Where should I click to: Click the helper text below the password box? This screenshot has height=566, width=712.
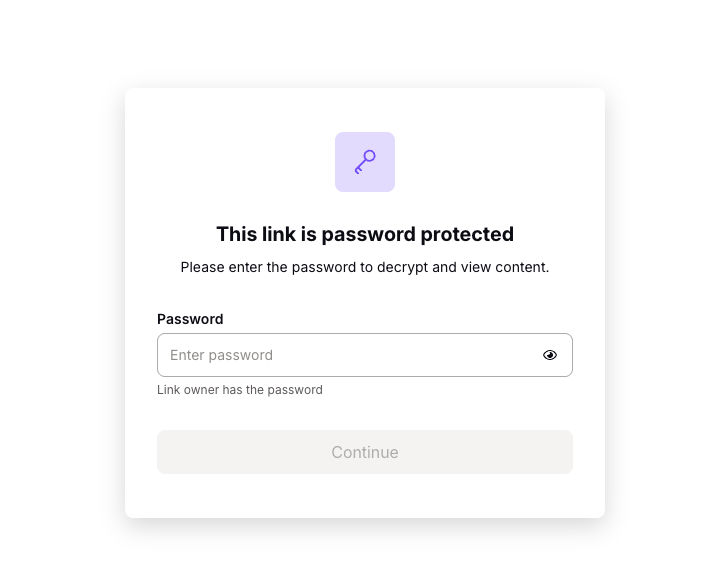[240, 390]
